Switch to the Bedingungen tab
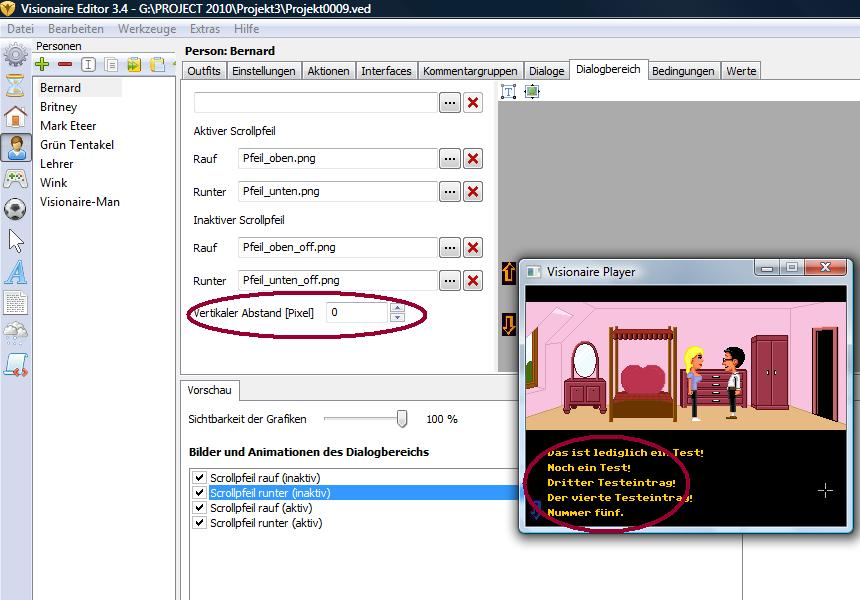Screen dimensions: 860x600 683,71
